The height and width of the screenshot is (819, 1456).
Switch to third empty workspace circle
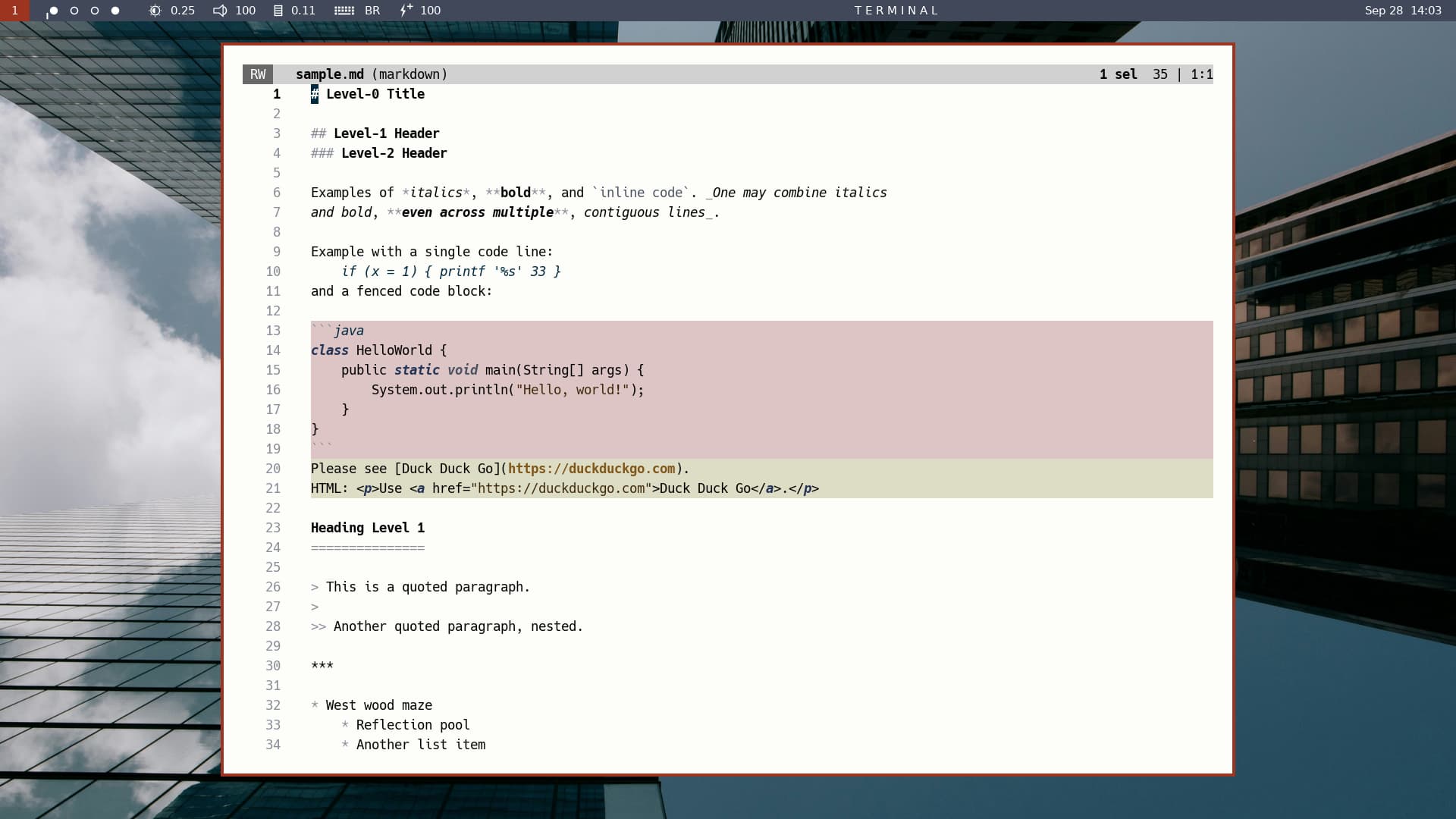click(95, 11)
